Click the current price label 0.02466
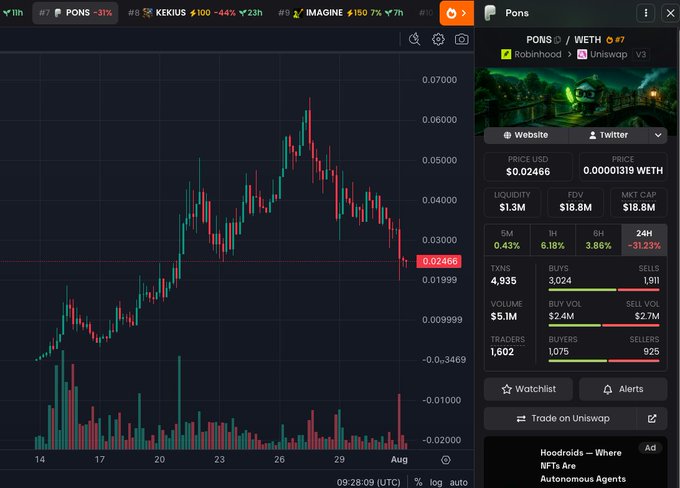680x488 pixels. 439,261
